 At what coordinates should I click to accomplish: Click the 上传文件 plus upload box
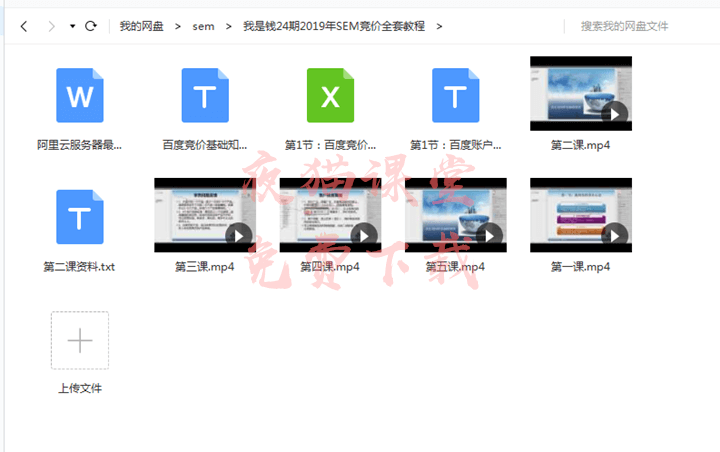pyautogui.click(x=80, y=340)
